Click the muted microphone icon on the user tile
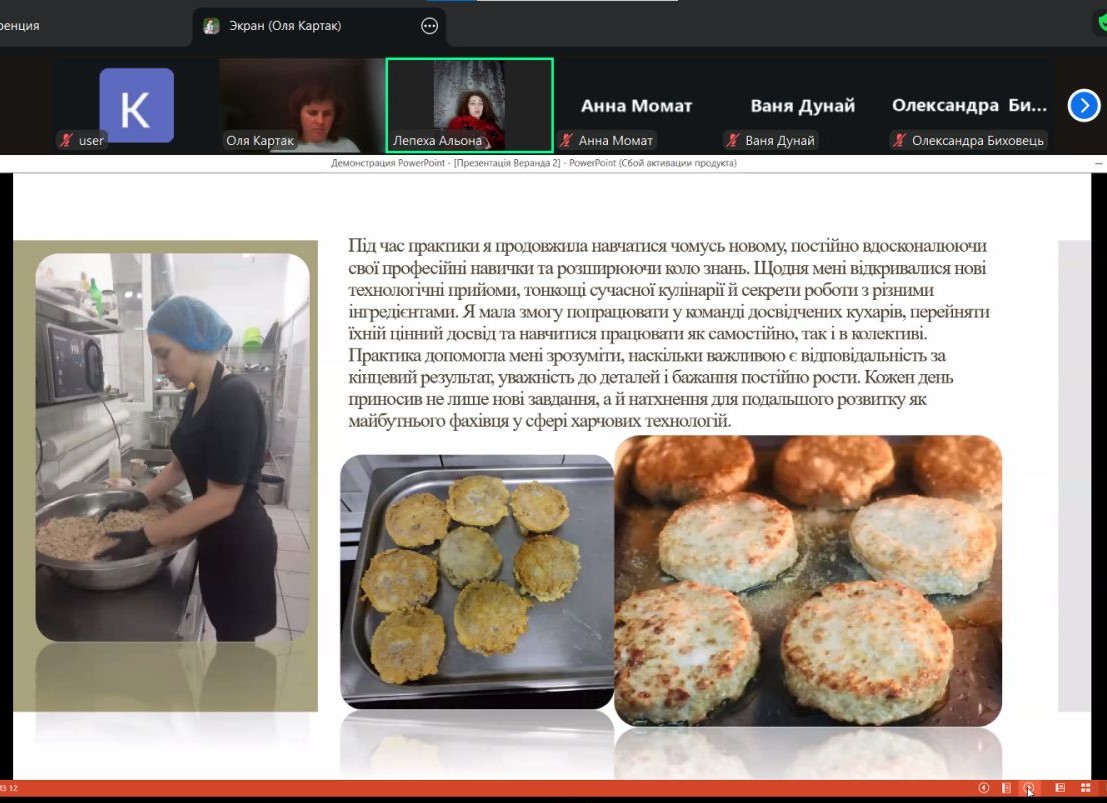This screenshot has height=803, width=1107. pyautogui.click(x=68, y=141)
